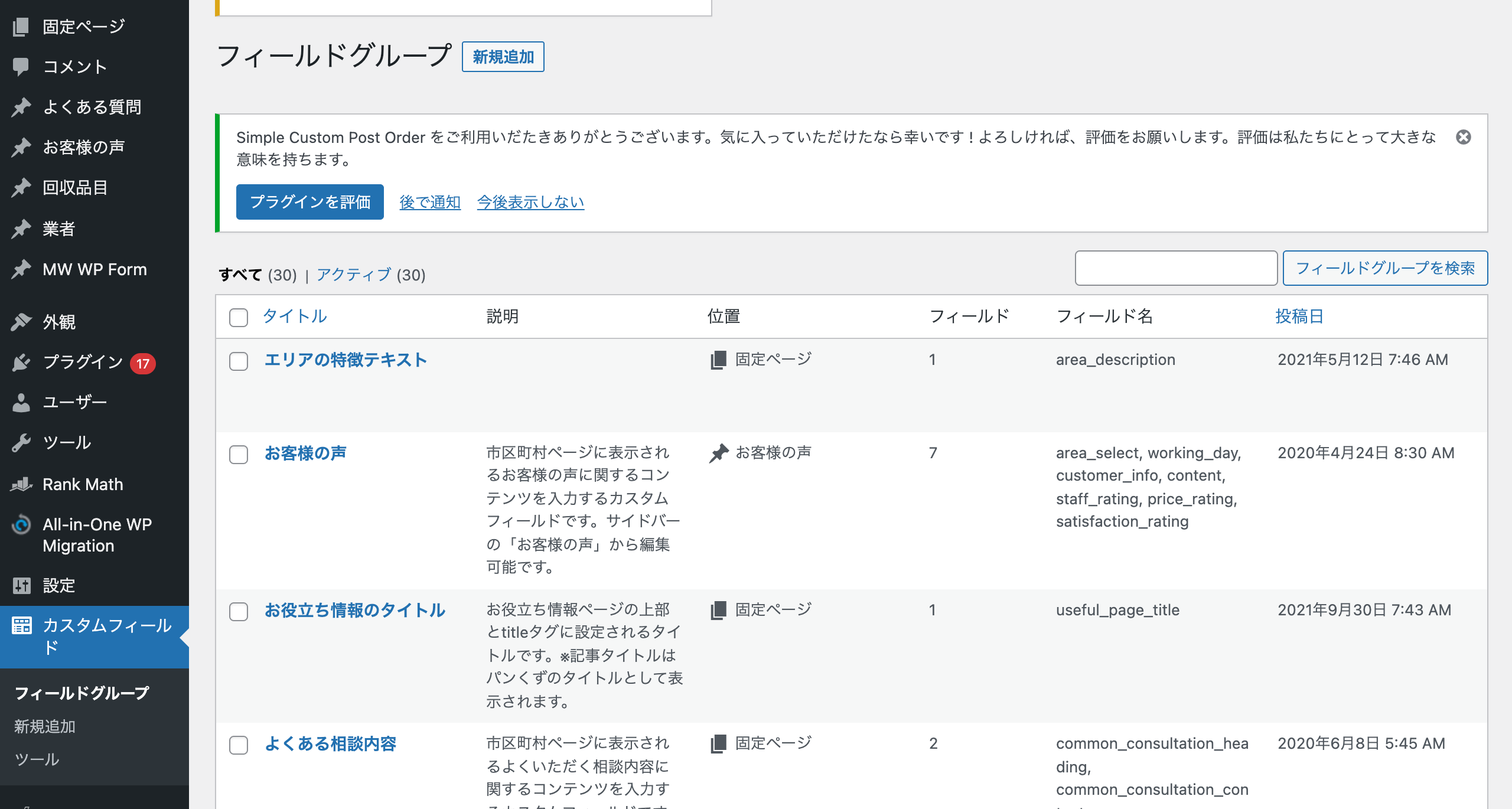Open 新規追加 under the カスタムフィールド submenu
This screenshot has height=809, width=1512.
45,726
